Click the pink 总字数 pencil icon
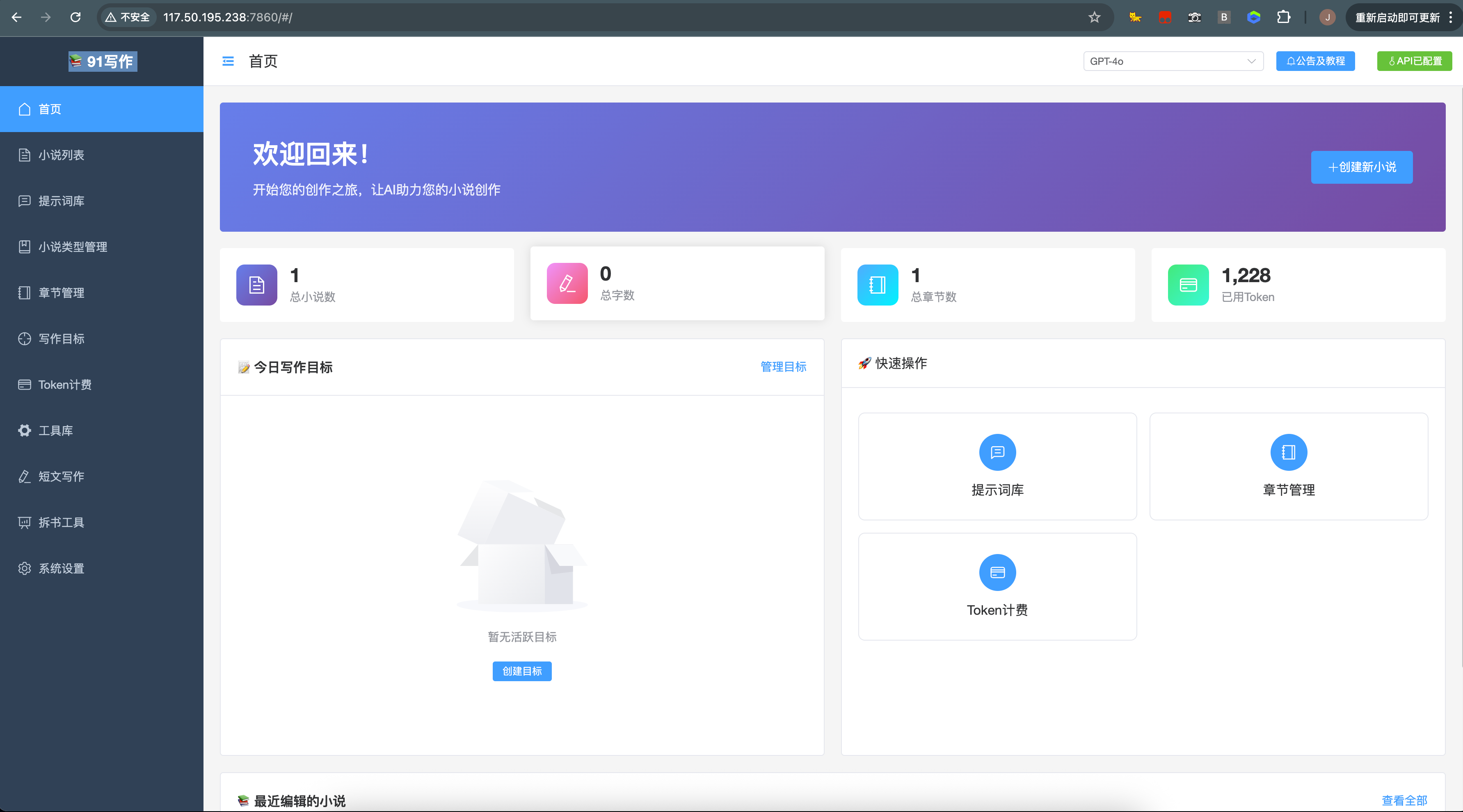 pos(567,283)
